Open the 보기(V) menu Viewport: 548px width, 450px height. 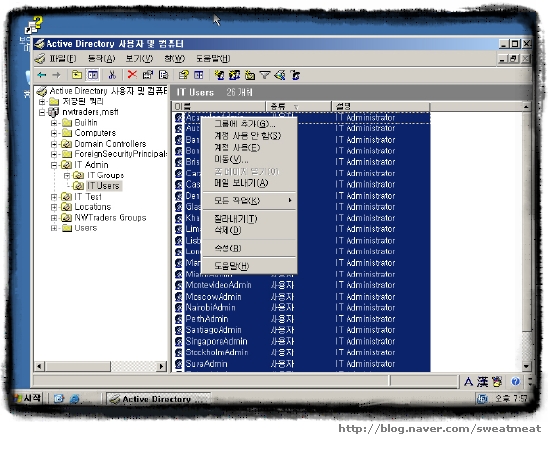pyautogui.click(x=139, y=59)
